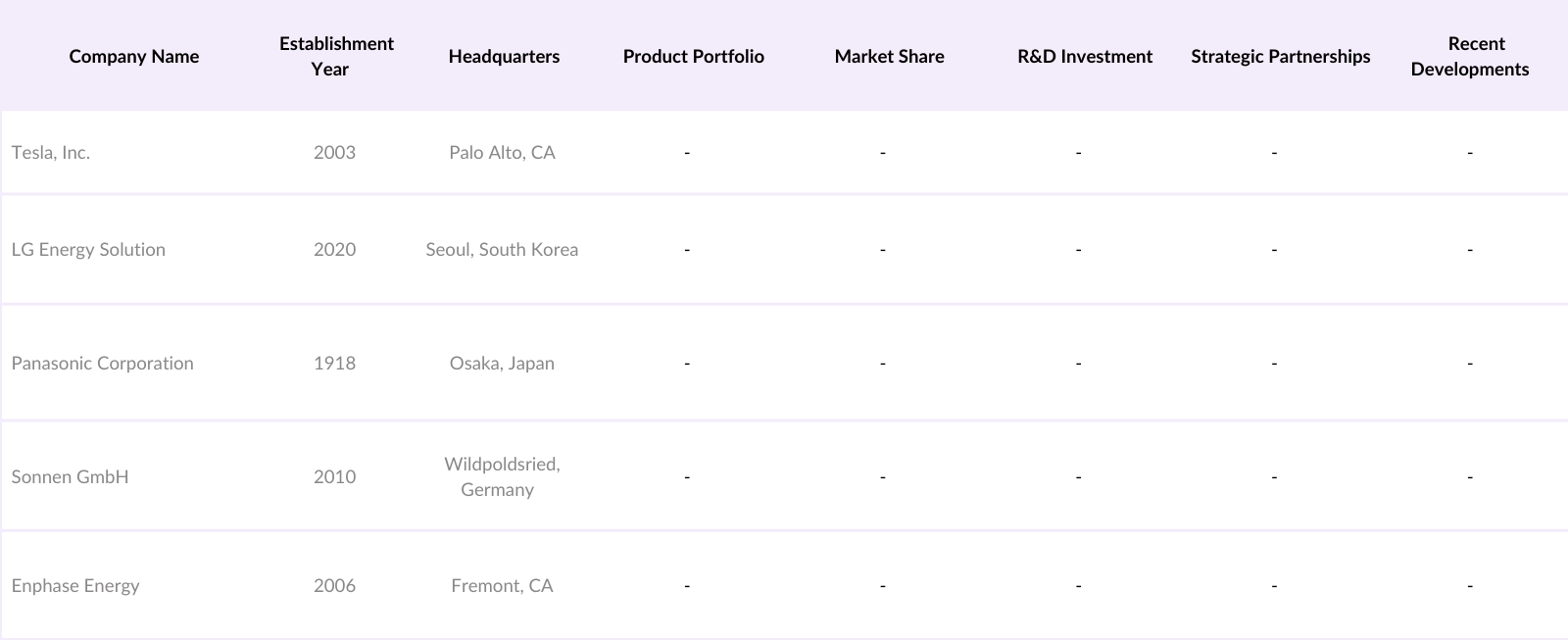Select the Sonnen GmbH cell
The image size is (1568, 640).
pos(70,476)
